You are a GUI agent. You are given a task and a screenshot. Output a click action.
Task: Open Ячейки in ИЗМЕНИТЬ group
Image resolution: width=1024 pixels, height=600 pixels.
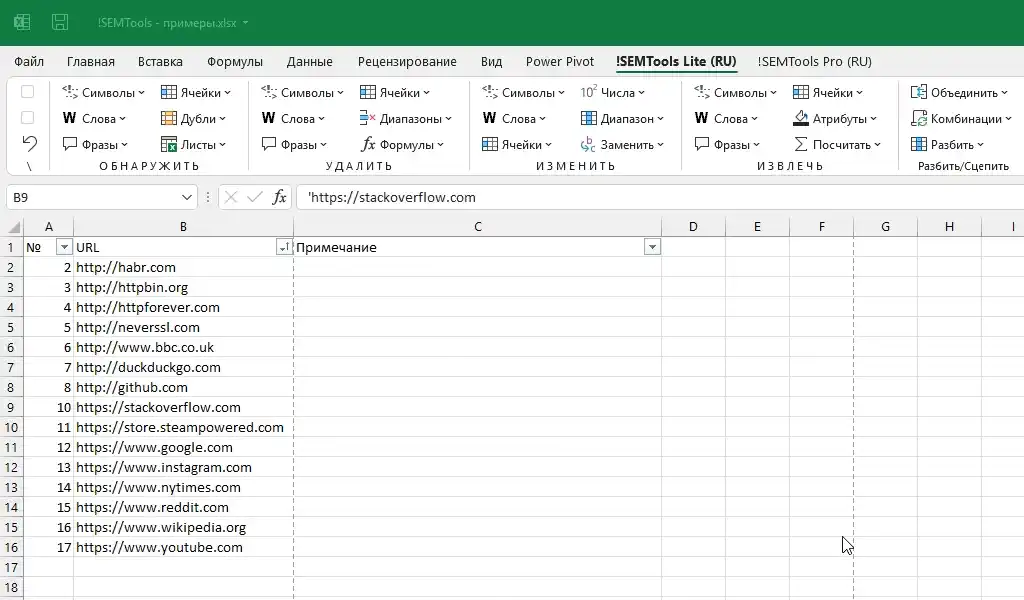pyautogui.click(x=517, y=145)
